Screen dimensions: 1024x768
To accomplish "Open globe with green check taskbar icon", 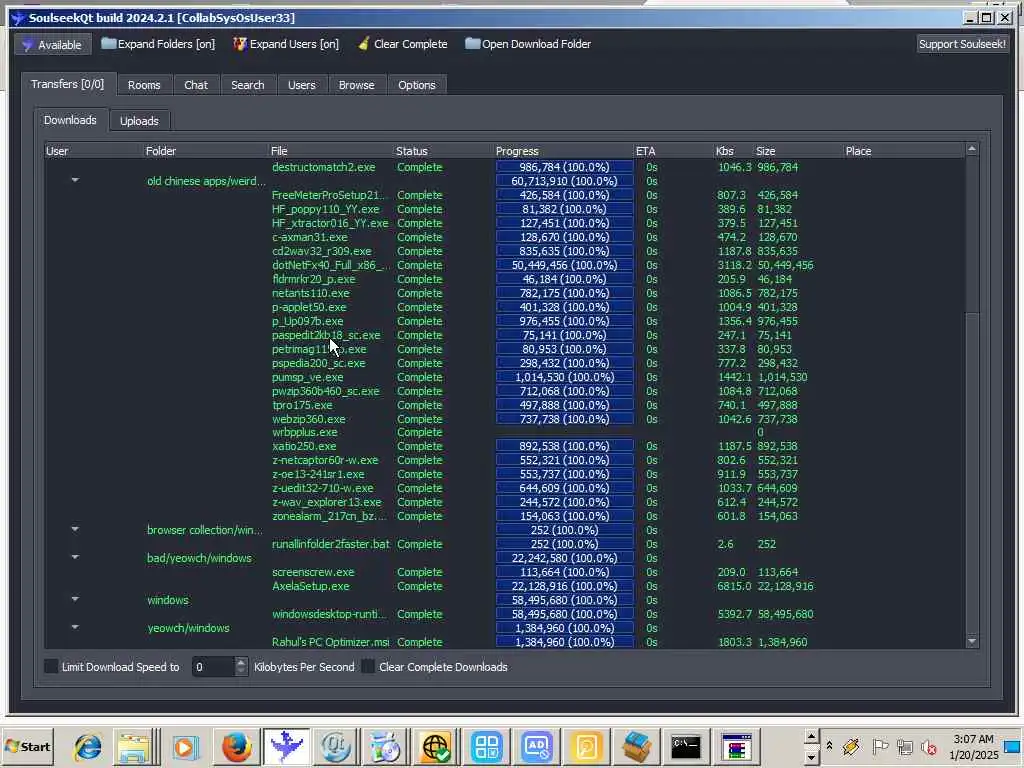I will [x=436, y=746].
